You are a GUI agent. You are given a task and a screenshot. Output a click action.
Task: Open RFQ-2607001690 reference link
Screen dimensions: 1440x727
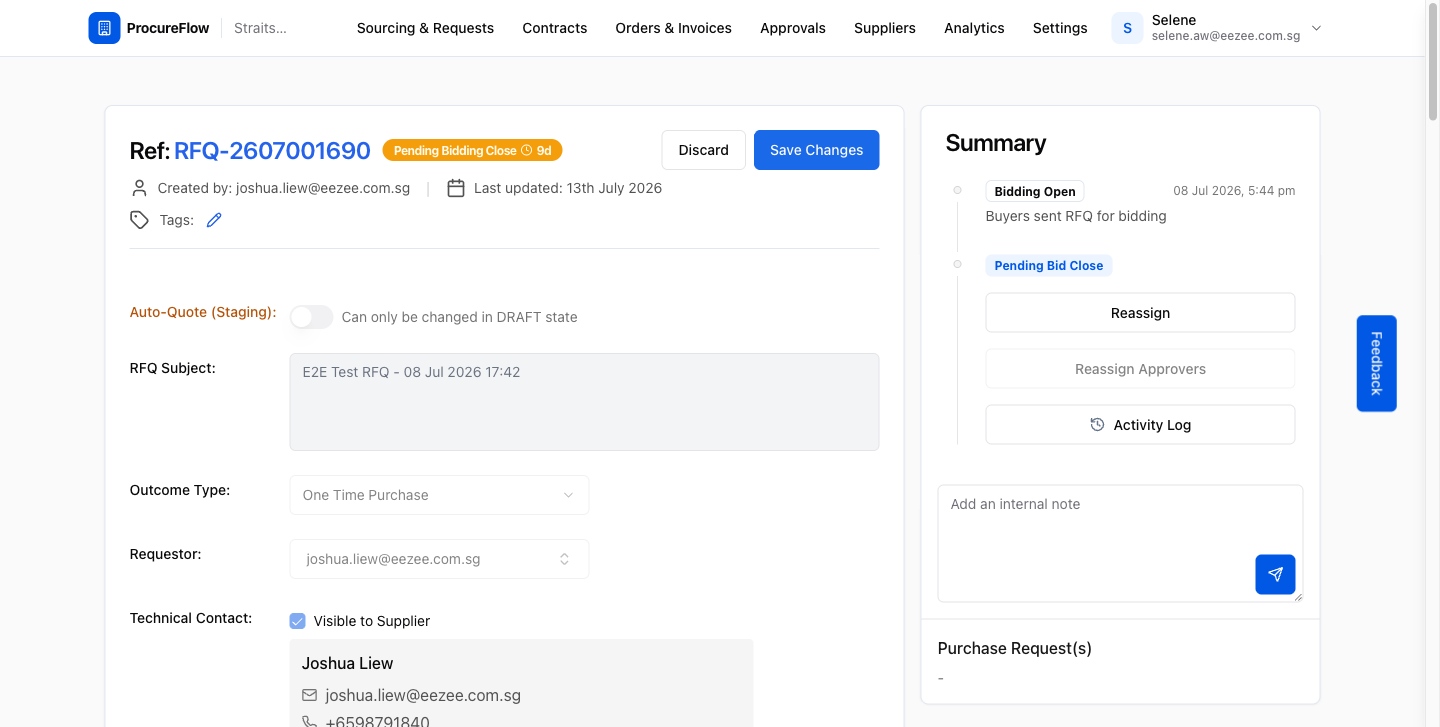272,151
